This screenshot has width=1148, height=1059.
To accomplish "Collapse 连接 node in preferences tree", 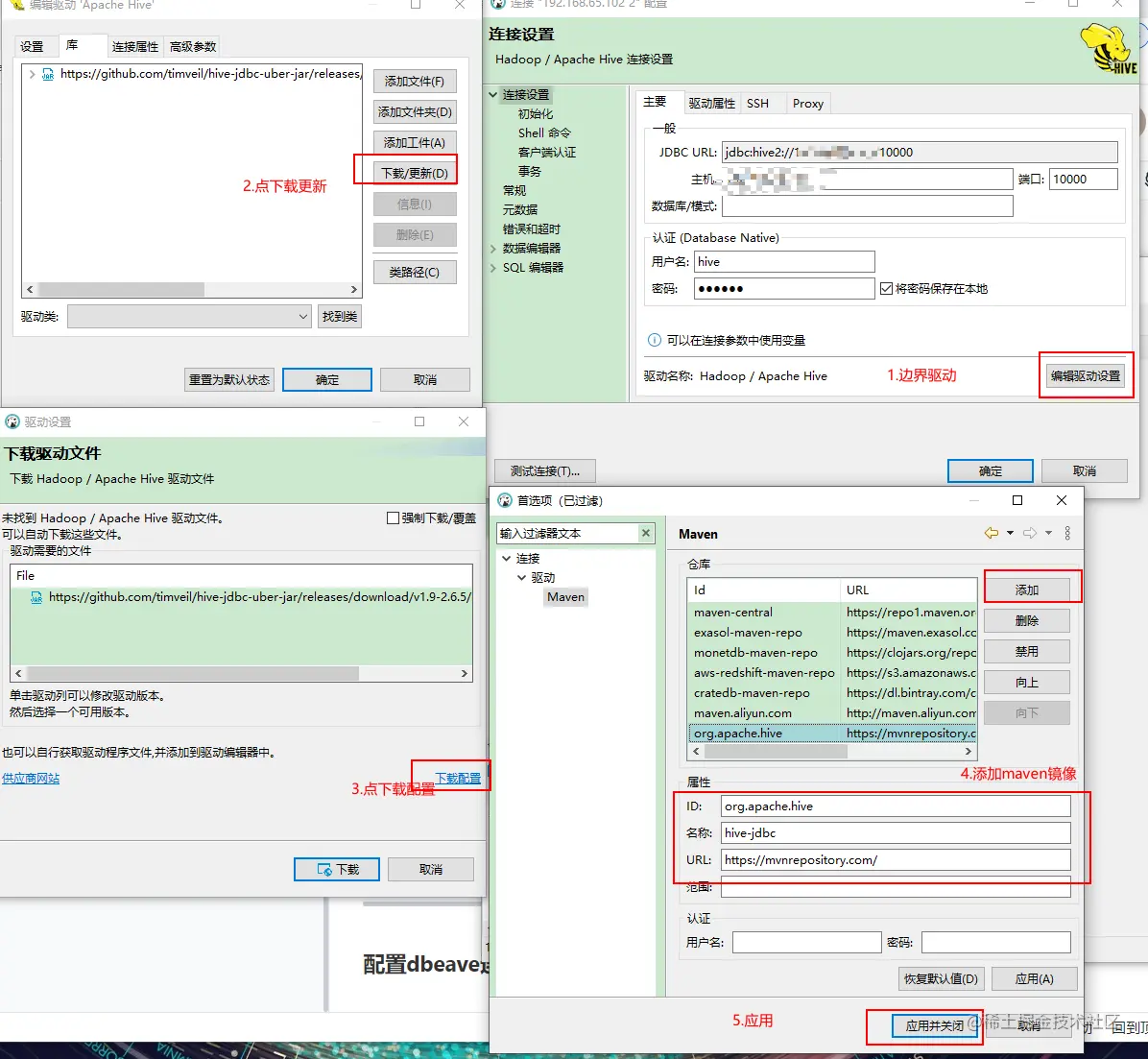I will pyautogui.click(x=507, y=558).
